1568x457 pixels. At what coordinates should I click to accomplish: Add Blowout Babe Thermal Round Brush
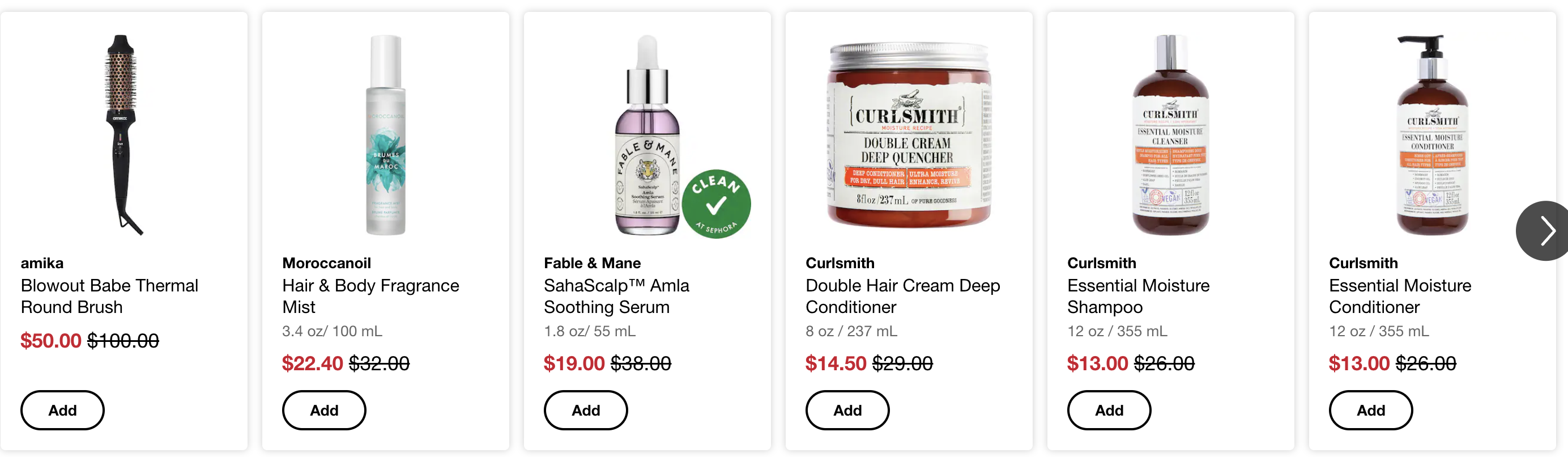click(63, 410)
